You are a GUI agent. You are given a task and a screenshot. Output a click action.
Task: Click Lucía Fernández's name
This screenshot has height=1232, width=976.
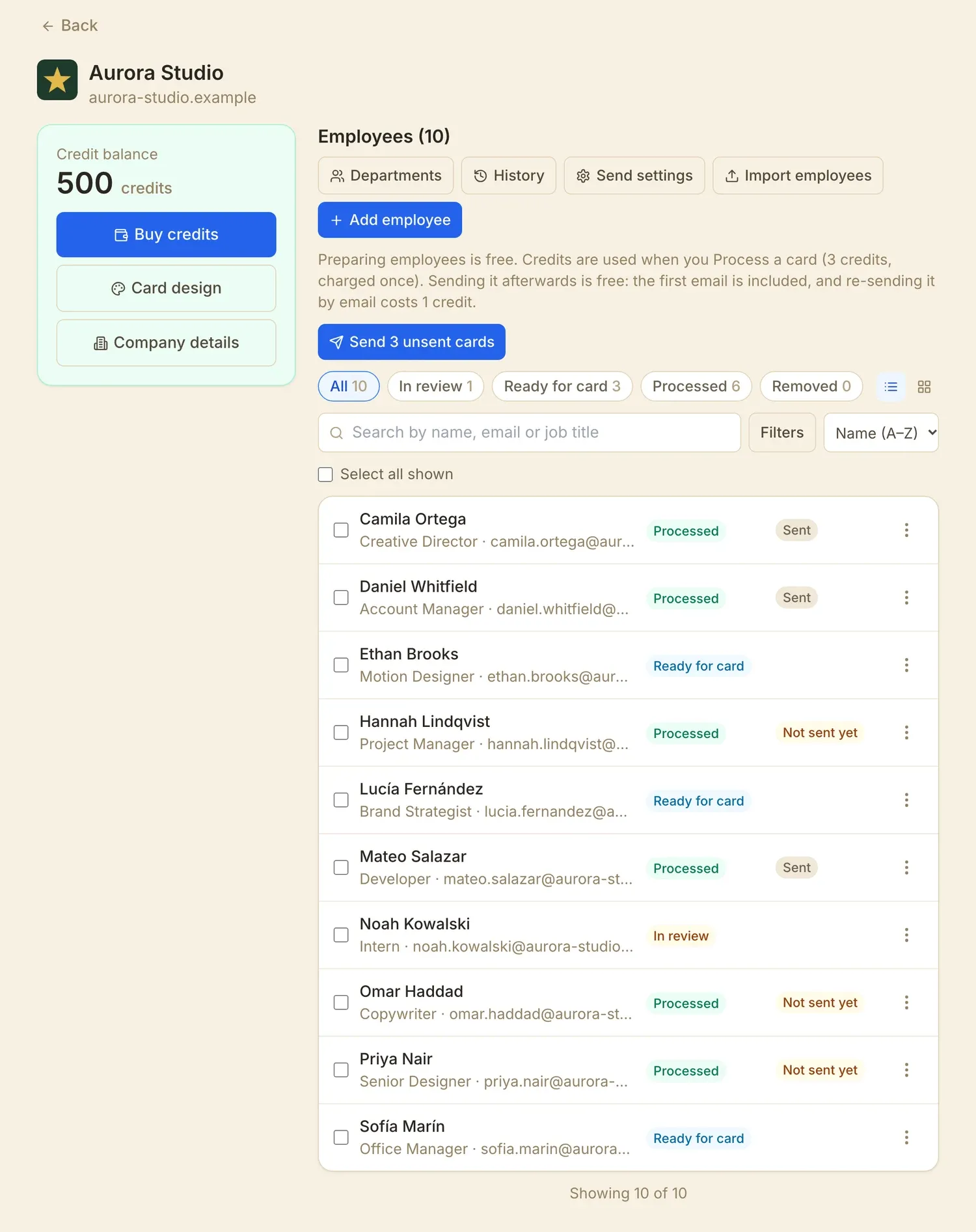tap(421, 789)
